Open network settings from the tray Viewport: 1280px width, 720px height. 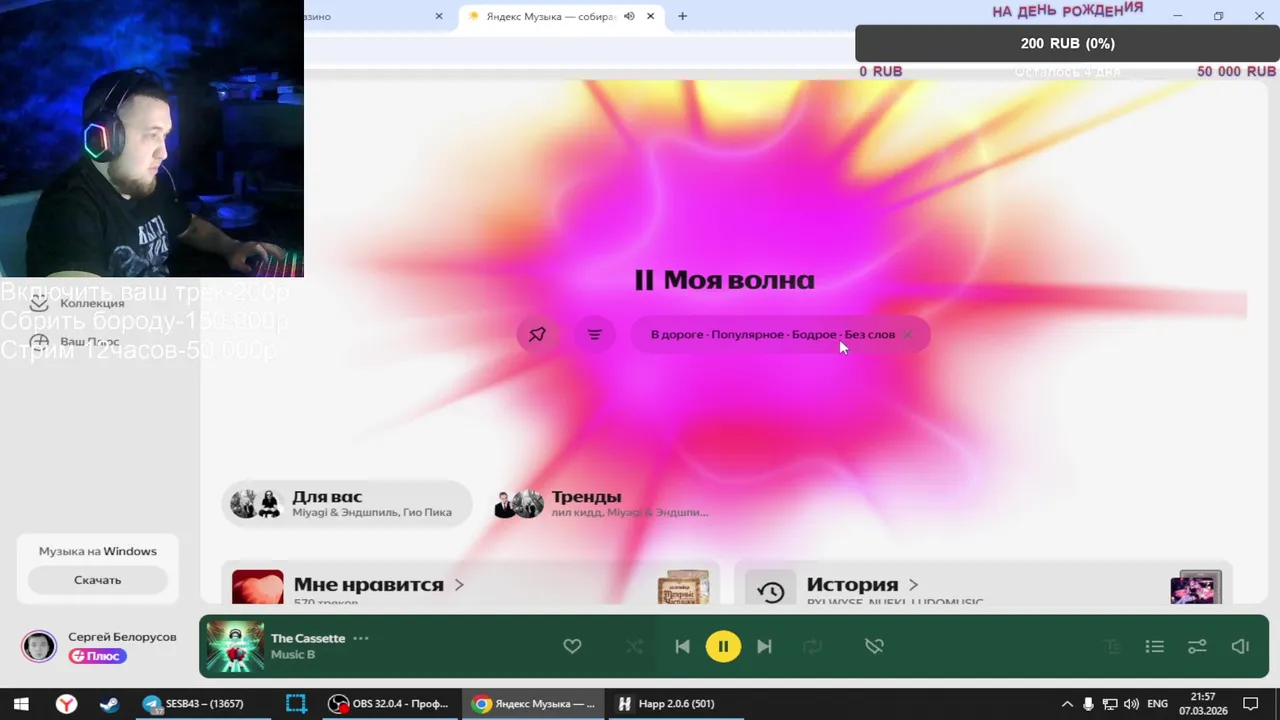point(1110,704)
